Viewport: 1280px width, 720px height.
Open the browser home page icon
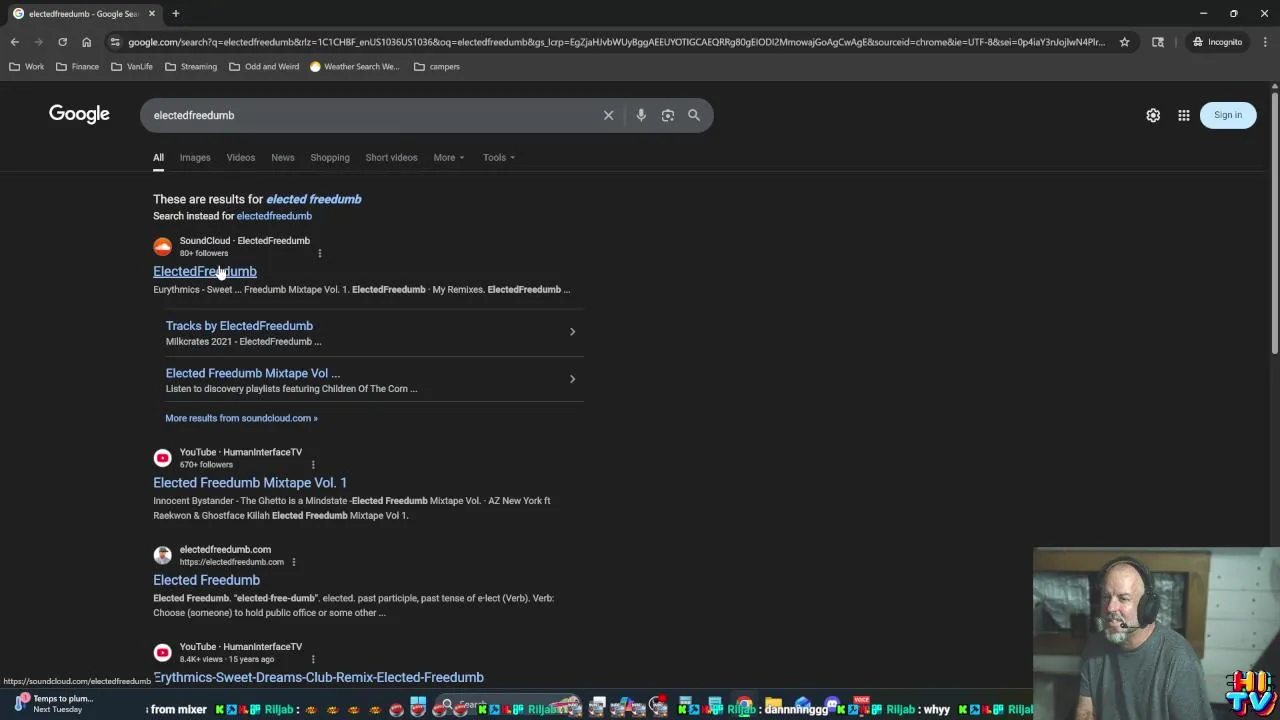click(86, 42)
